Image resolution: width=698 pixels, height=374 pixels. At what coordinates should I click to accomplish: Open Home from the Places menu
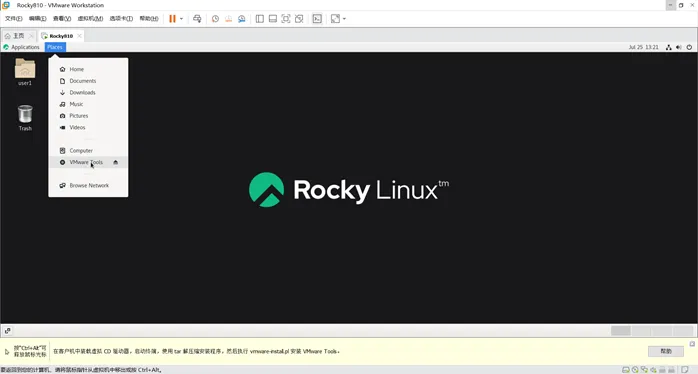click(88, 69)
